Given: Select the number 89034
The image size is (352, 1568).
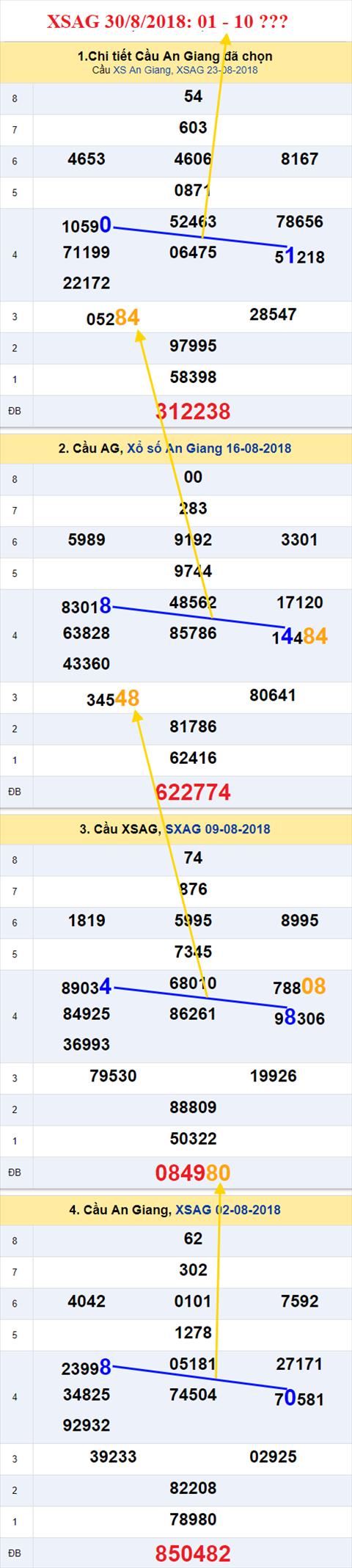Looking at the screenshot, I should click(87, 987).
